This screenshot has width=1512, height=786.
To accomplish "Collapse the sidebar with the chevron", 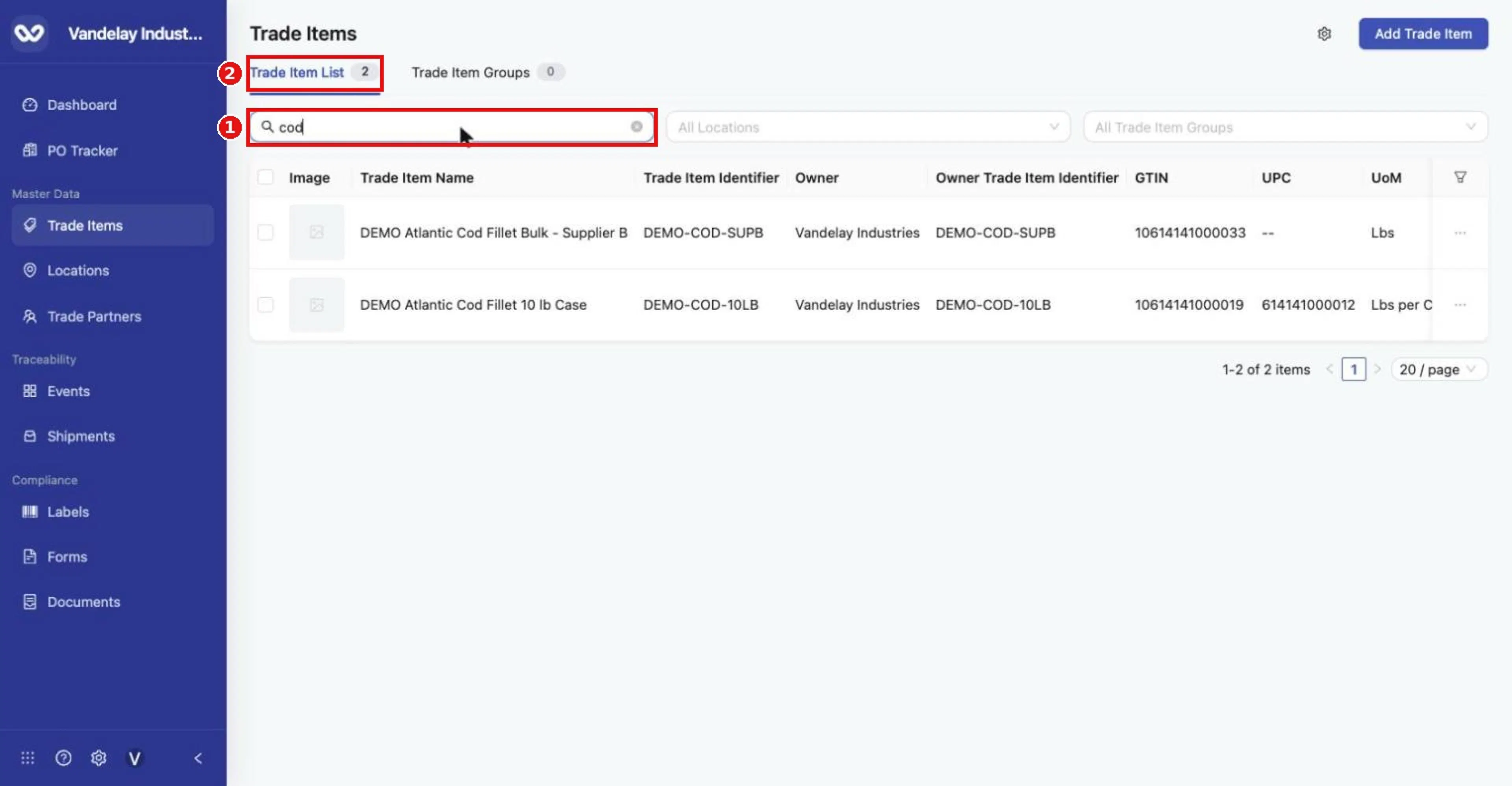I will point(198,758).
